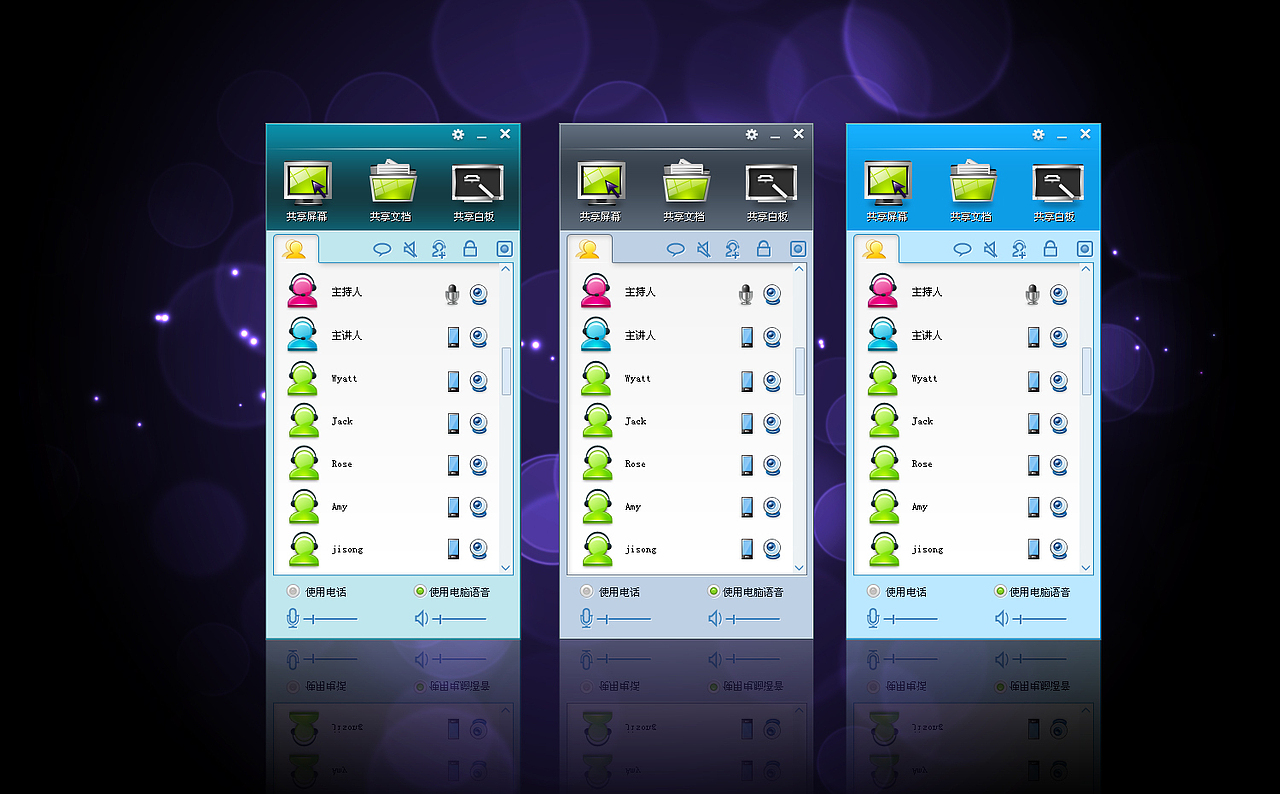Open Share Document (共享文档) in teal window
The width and height of the screenshot is (1280, 794).
click(x=391, y=191)
